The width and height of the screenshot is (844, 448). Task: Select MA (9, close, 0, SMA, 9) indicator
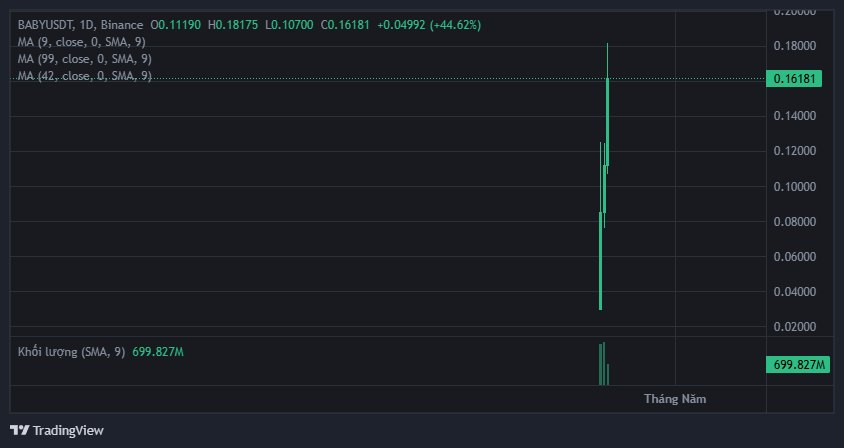click(81, 42)
